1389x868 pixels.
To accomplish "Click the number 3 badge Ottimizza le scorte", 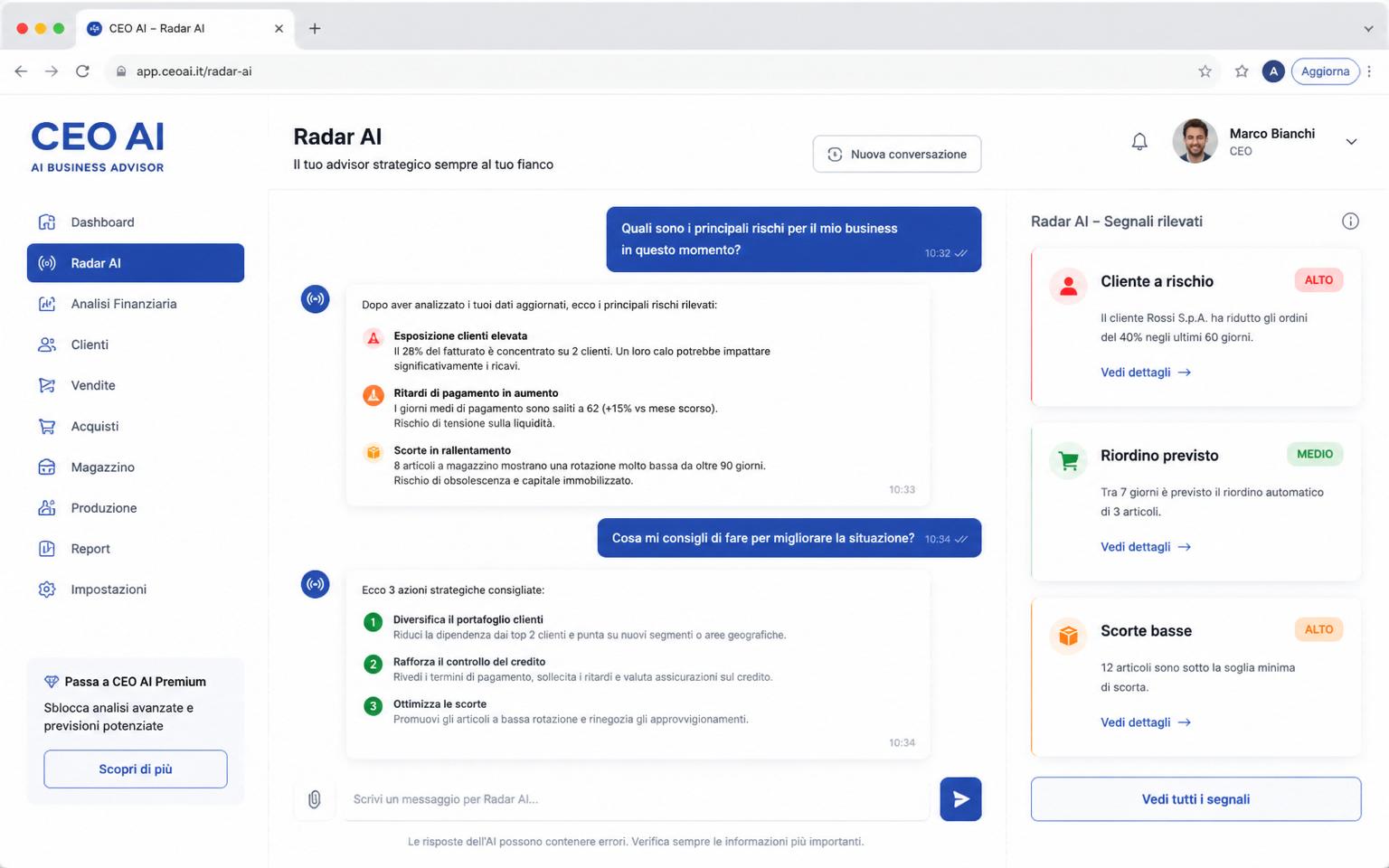I will [x=373, y=706].
